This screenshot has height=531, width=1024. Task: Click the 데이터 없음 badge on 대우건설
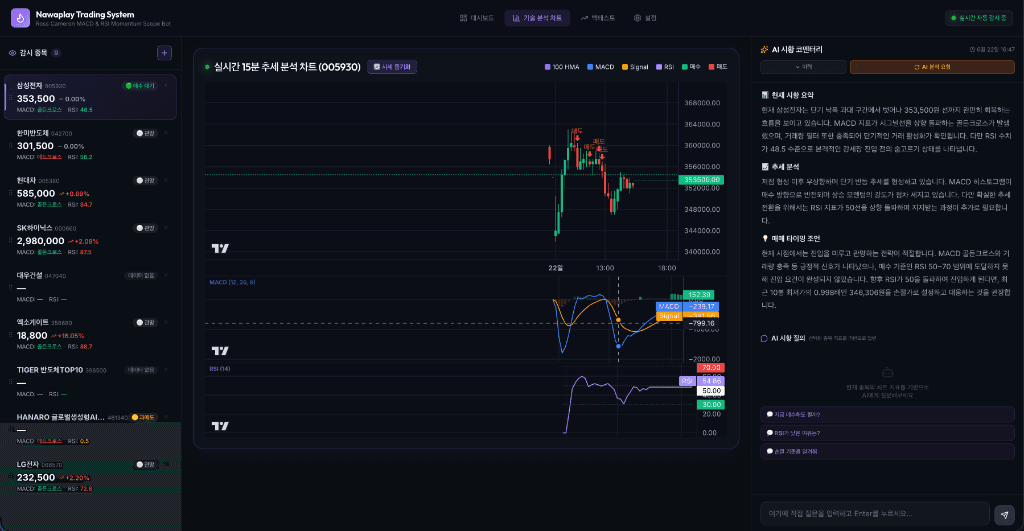coord(141,276)
